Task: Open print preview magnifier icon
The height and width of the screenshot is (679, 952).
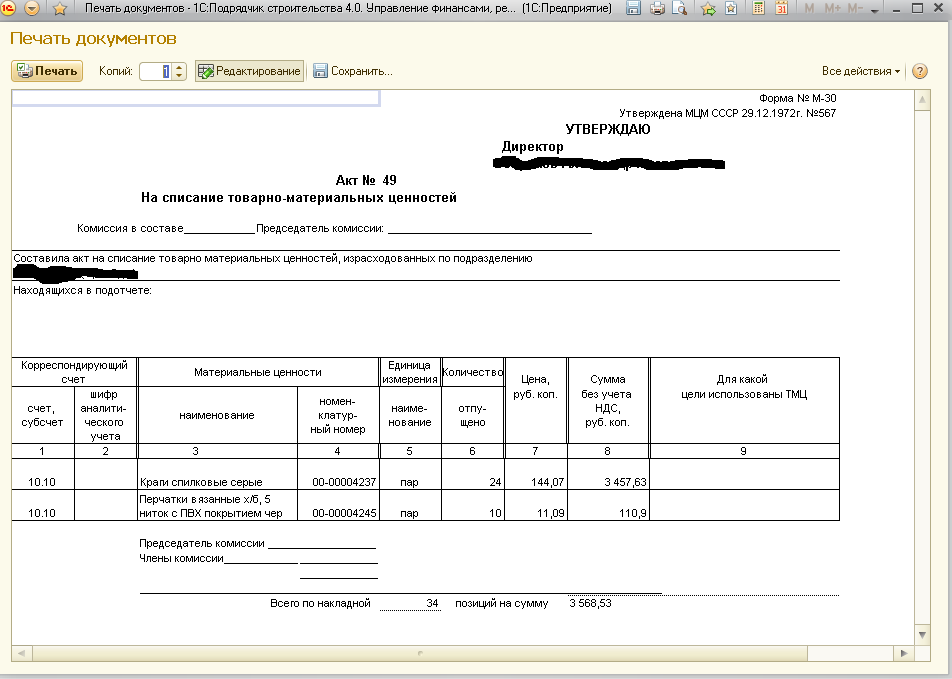Action: (x=680, y=9)
